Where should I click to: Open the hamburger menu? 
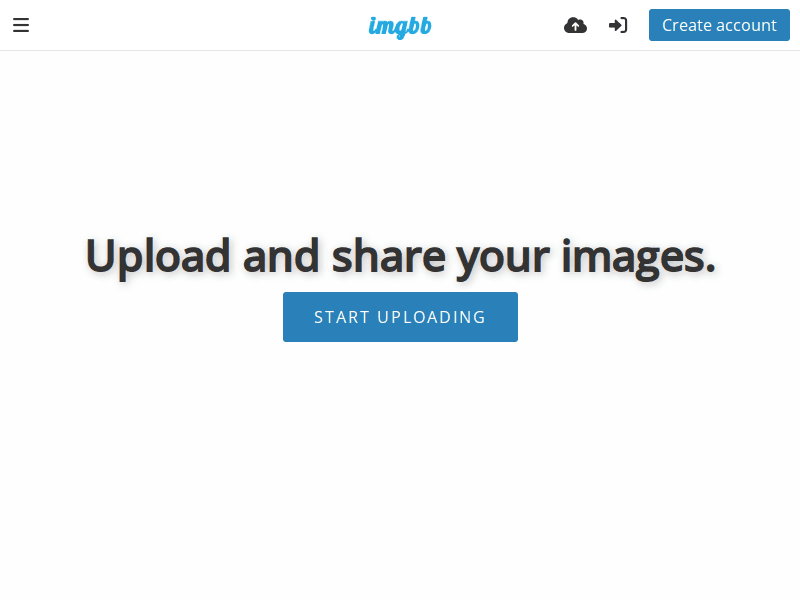21,25
